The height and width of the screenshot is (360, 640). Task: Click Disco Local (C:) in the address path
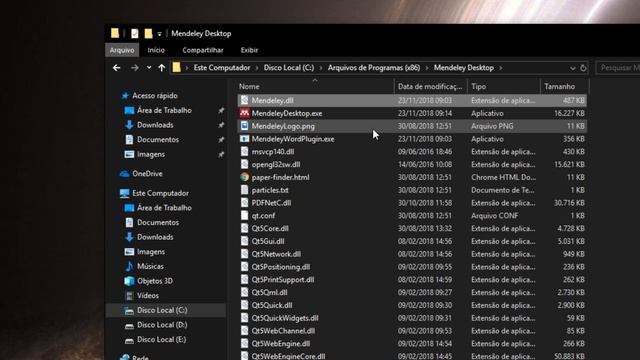point(289,68)
